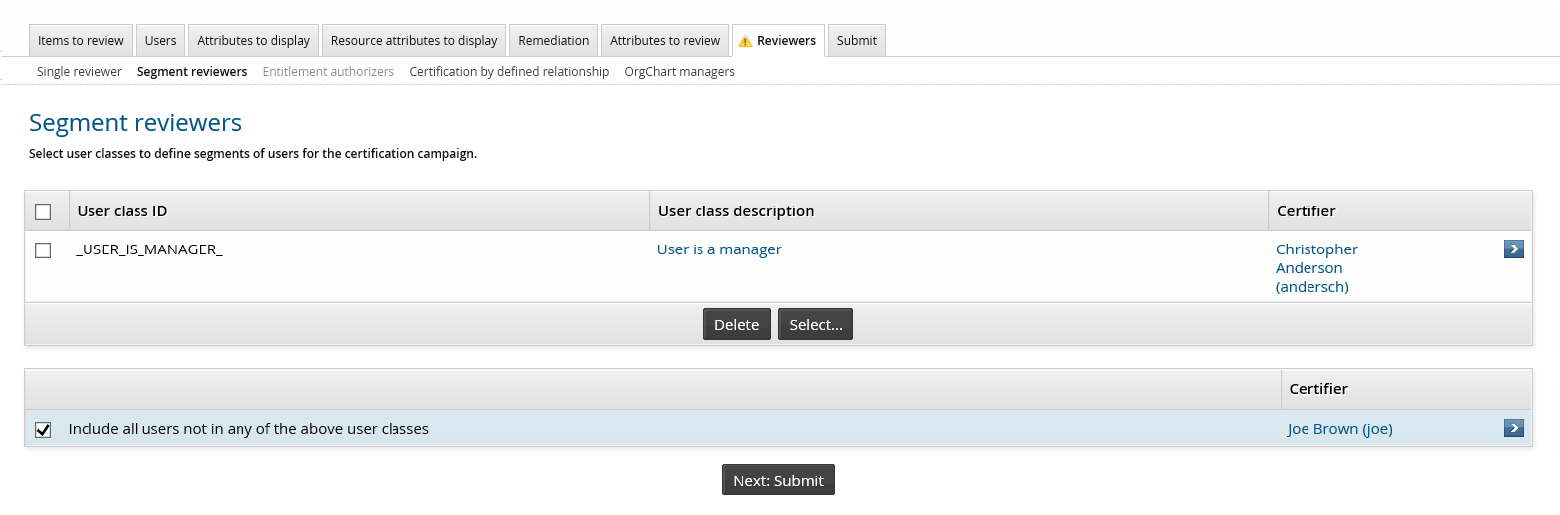Select Certification by defined relationship option
Screen dimensions: 1560x515
pyautogui.click(x=509, y=72)
